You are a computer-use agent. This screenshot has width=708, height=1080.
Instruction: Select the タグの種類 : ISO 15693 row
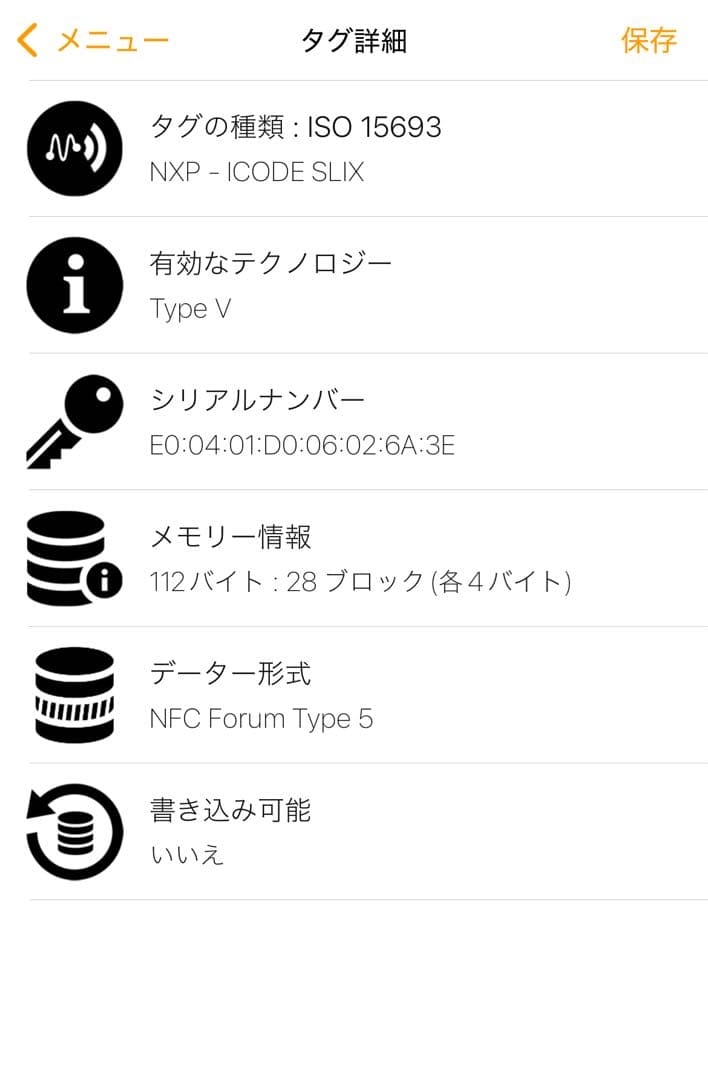tap(295, 127)
